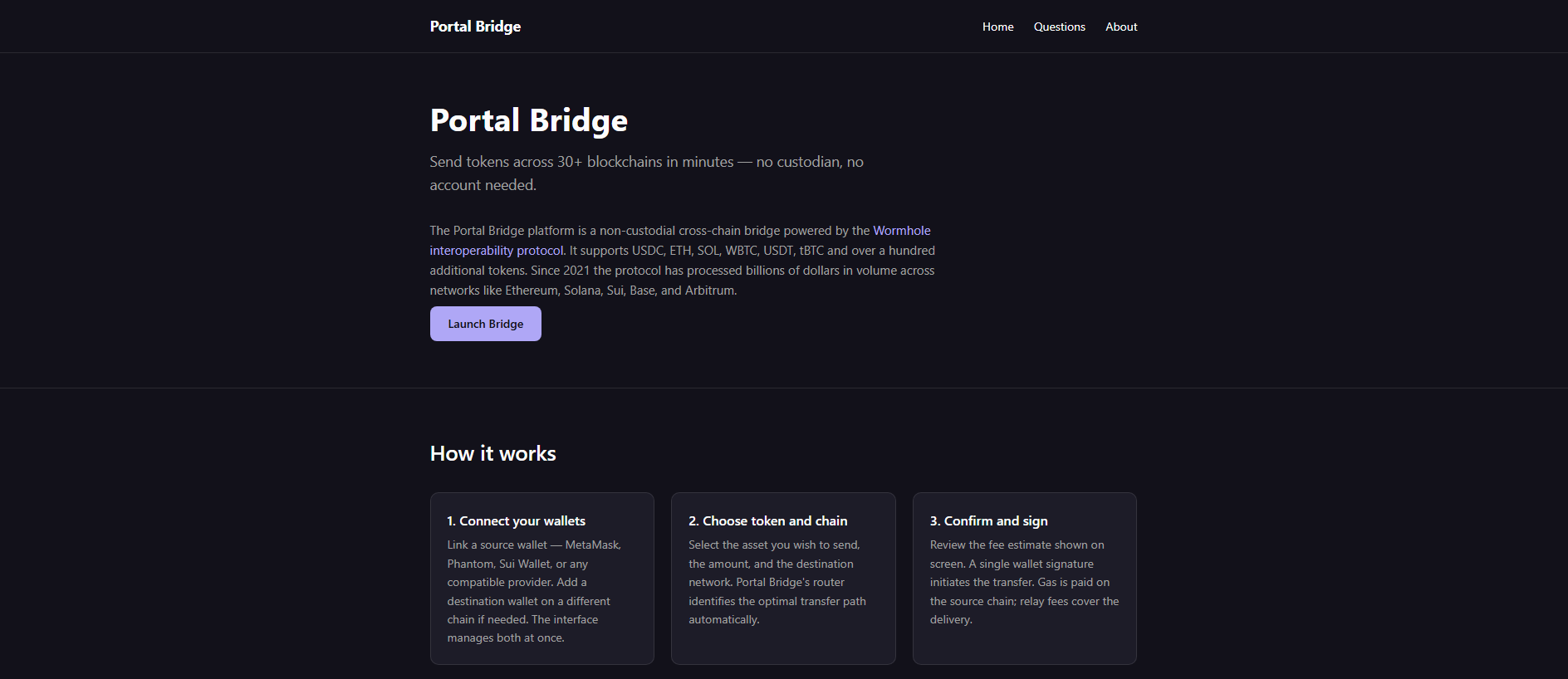Click the 'Review the fee estimate' description
Image resolution: width=1568 pixels, height=679 pixels.
point(1024,582)
